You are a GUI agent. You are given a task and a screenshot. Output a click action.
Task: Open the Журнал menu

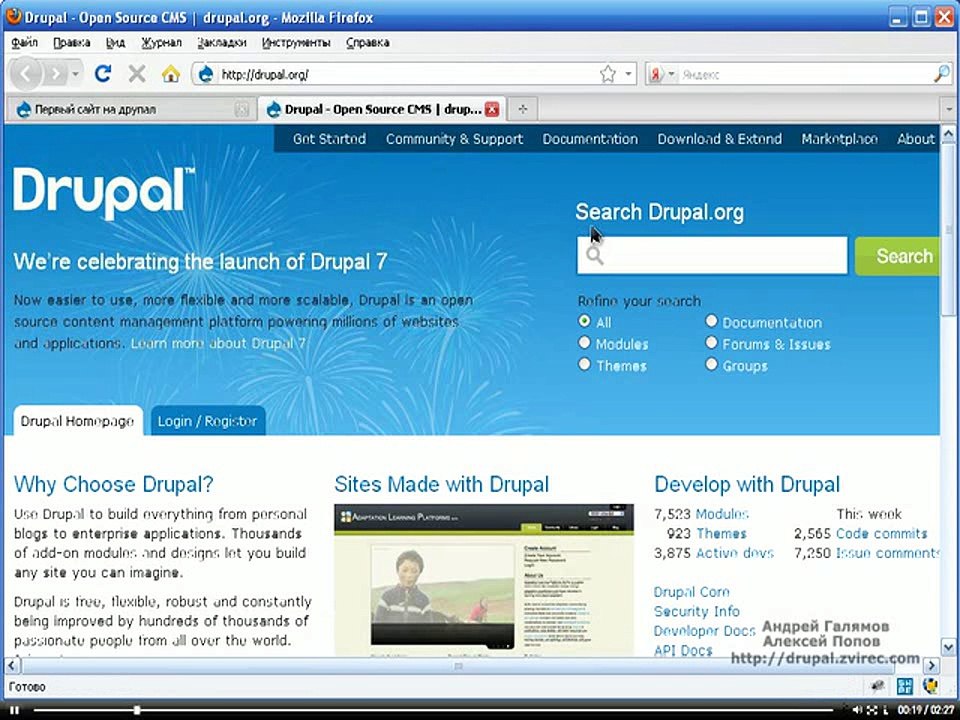click(x=162, y=42)
